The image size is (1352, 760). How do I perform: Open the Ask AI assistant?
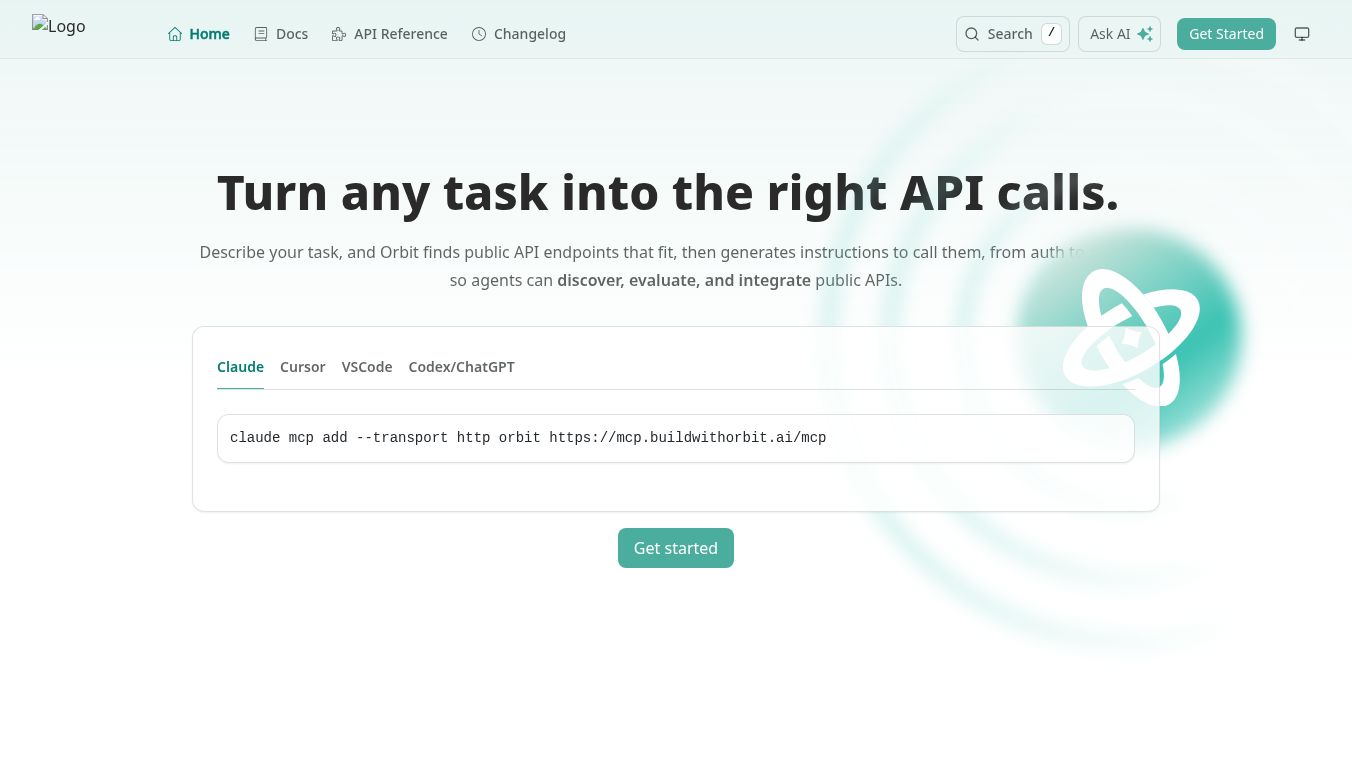[1119, 34]
